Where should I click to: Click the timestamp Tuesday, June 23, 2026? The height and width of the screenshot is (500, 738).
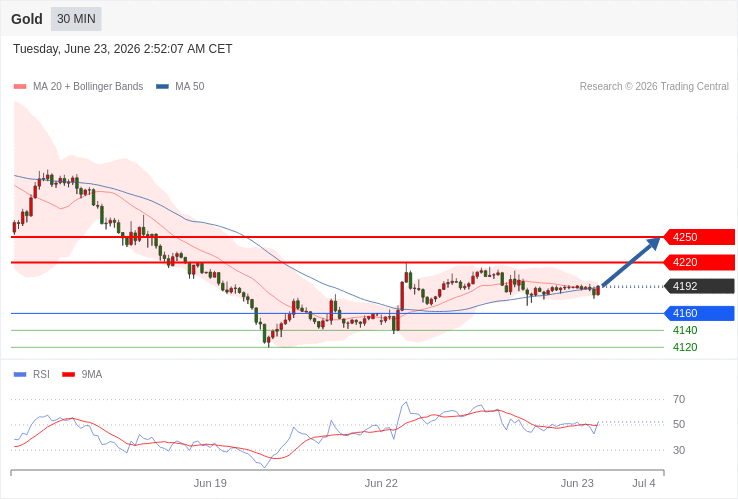click(77, 49)
